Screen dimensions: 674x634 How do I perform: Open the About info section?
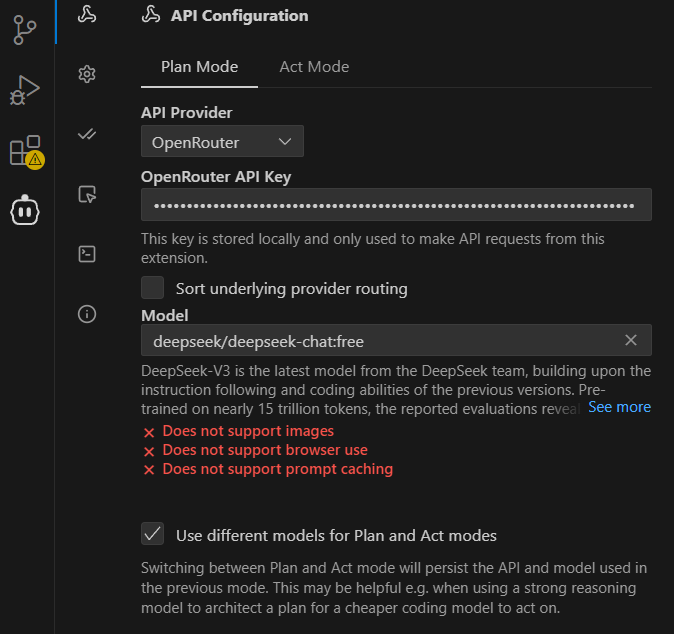87,314
